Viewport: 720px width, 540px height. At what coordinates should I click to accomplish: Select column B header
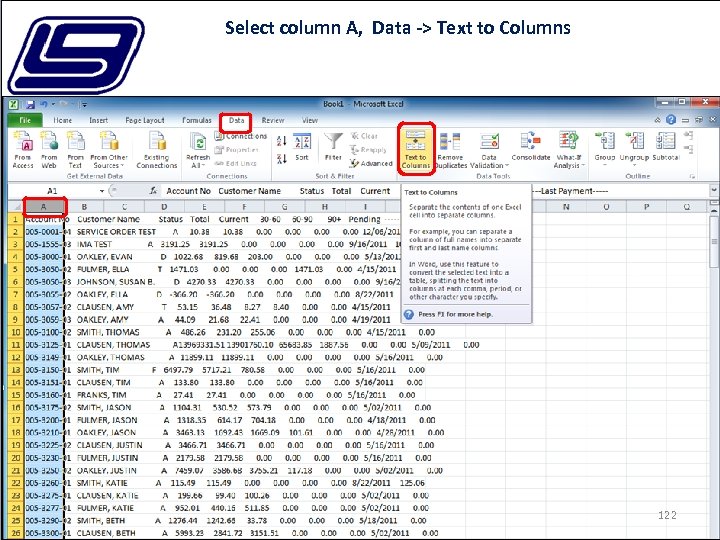coord(84,207)
